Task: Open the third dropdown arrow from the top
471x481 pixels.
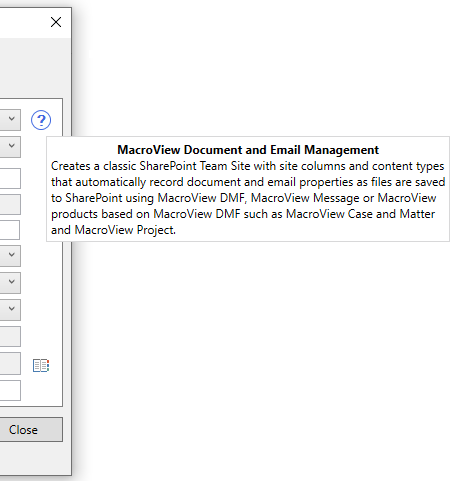Action: point(10,256)
